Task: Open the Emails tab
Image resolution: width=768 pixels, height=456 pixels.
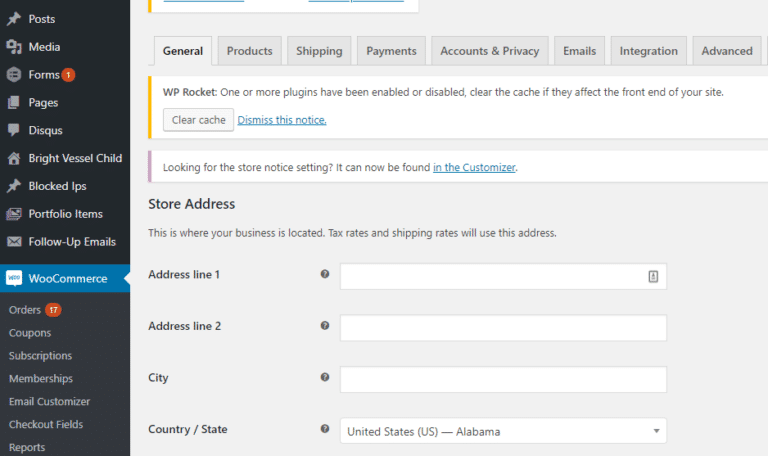Action: coord(579,51)
